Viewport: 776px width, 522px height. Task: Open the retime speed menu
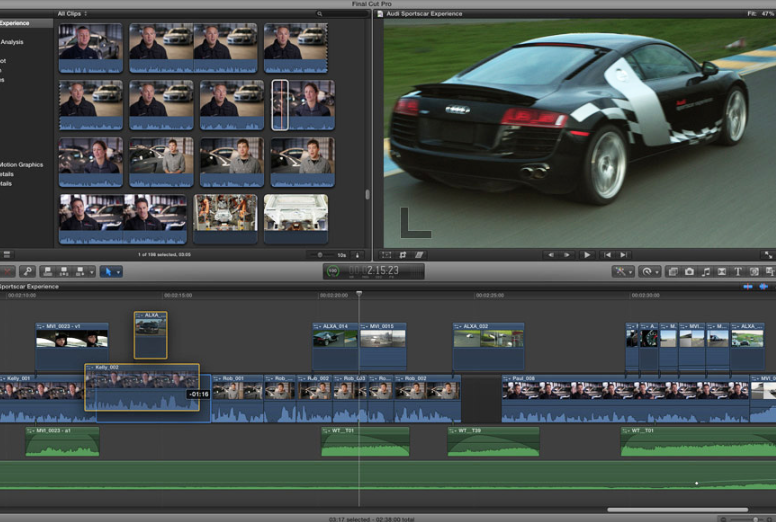coord(649,271)
